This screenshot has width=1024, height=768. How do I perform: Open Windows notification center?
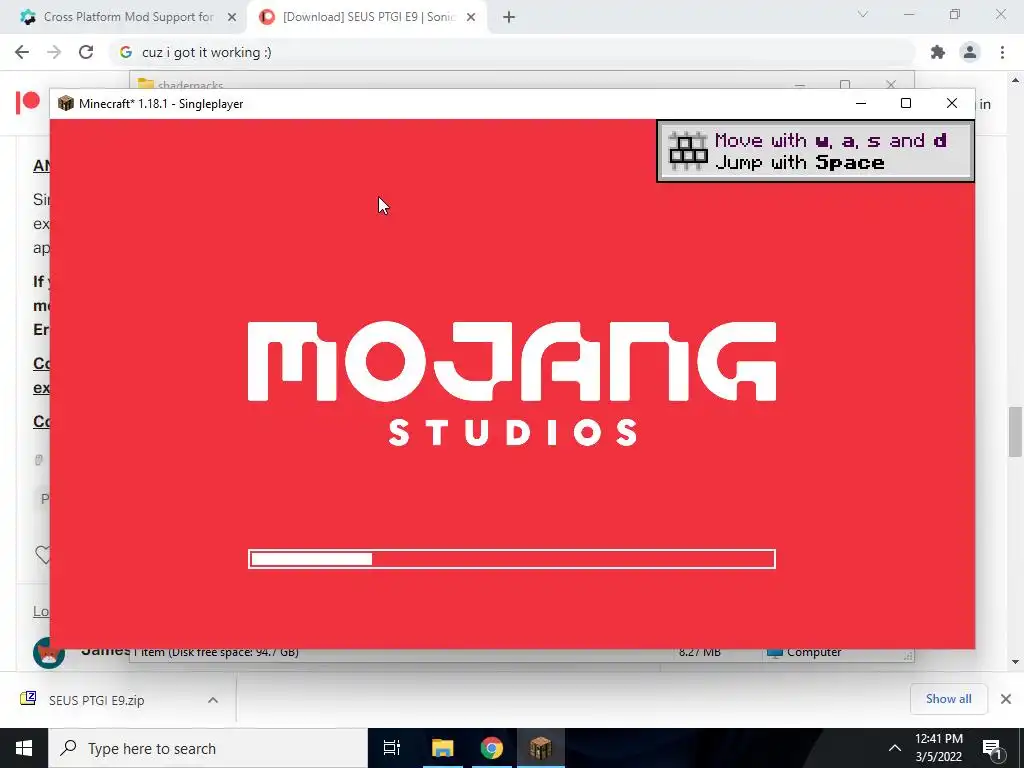(992, 748)
